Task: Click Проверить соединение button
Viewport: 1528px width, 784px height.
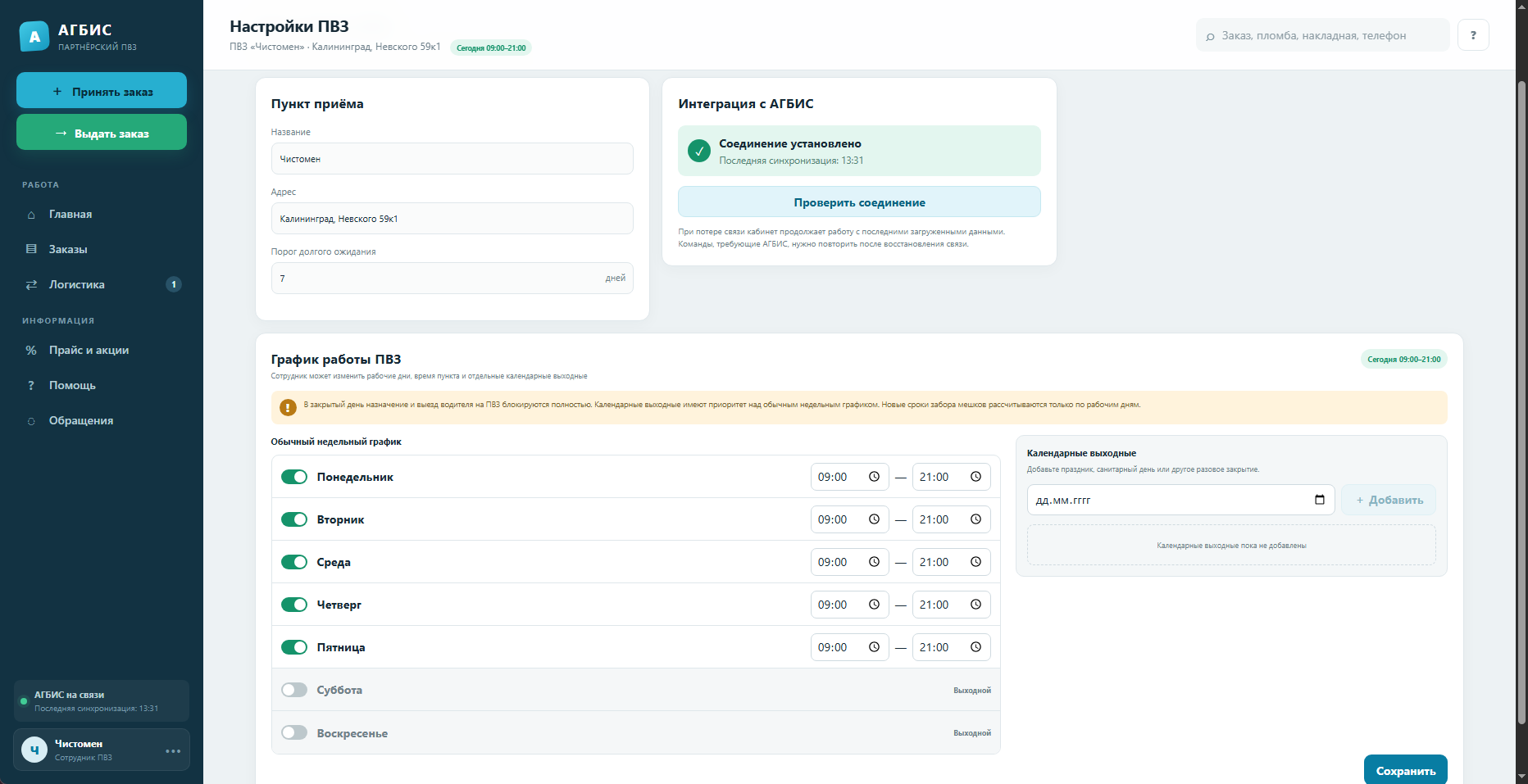Action: coord(859,202)
